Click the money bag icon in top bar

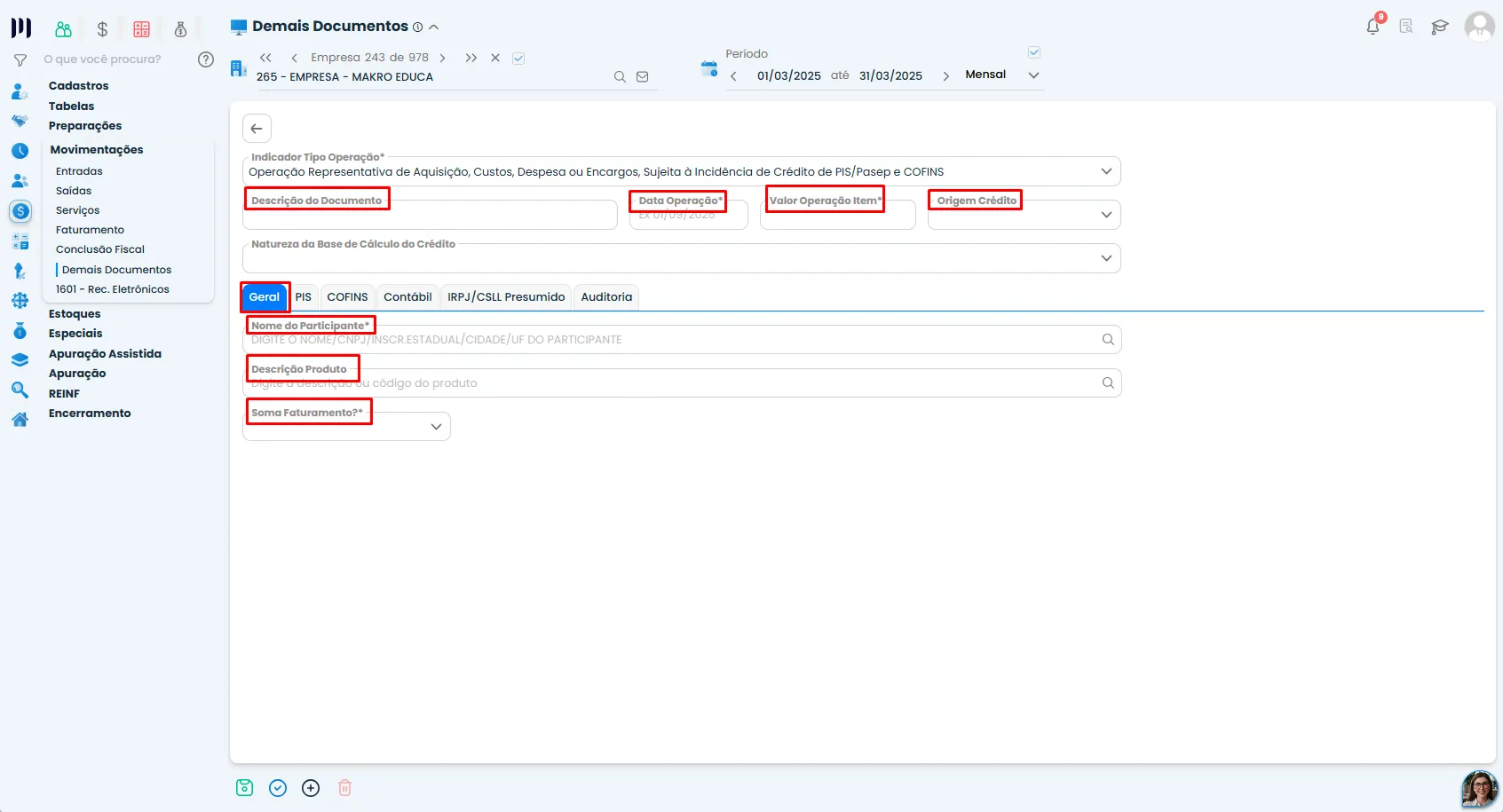point(180,29)
